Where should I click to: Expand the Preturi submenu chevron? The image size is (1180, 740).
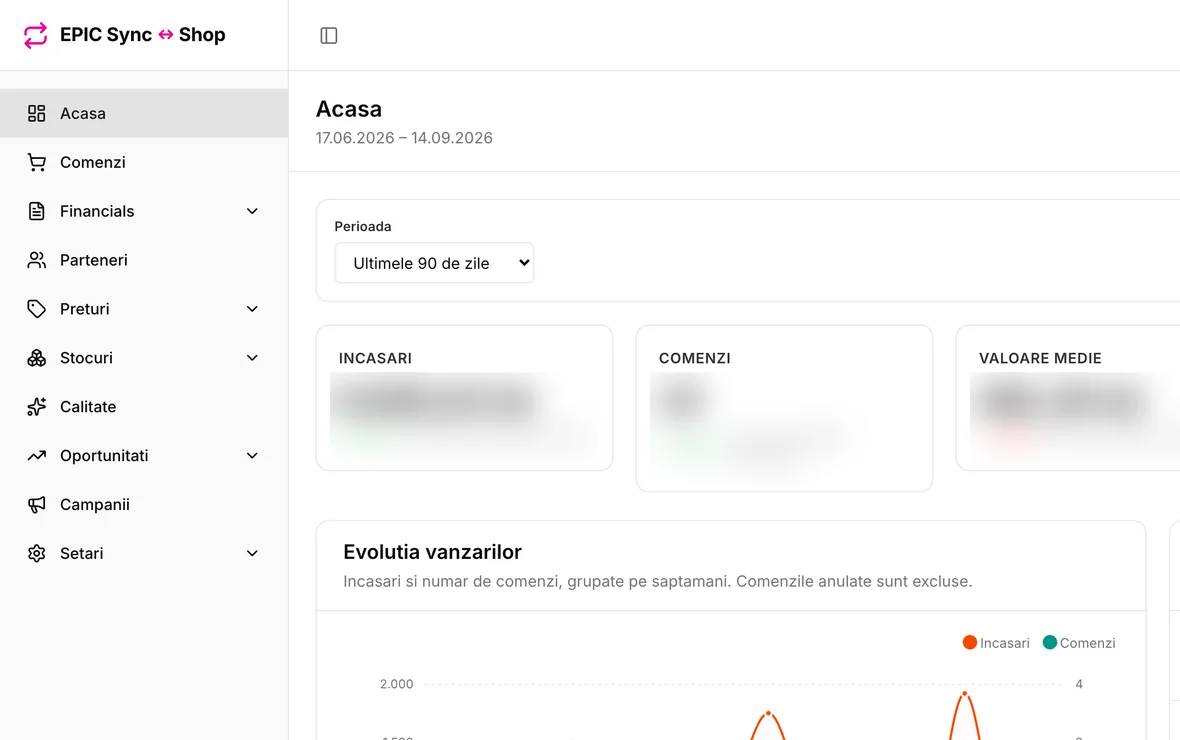click(252, 309)
